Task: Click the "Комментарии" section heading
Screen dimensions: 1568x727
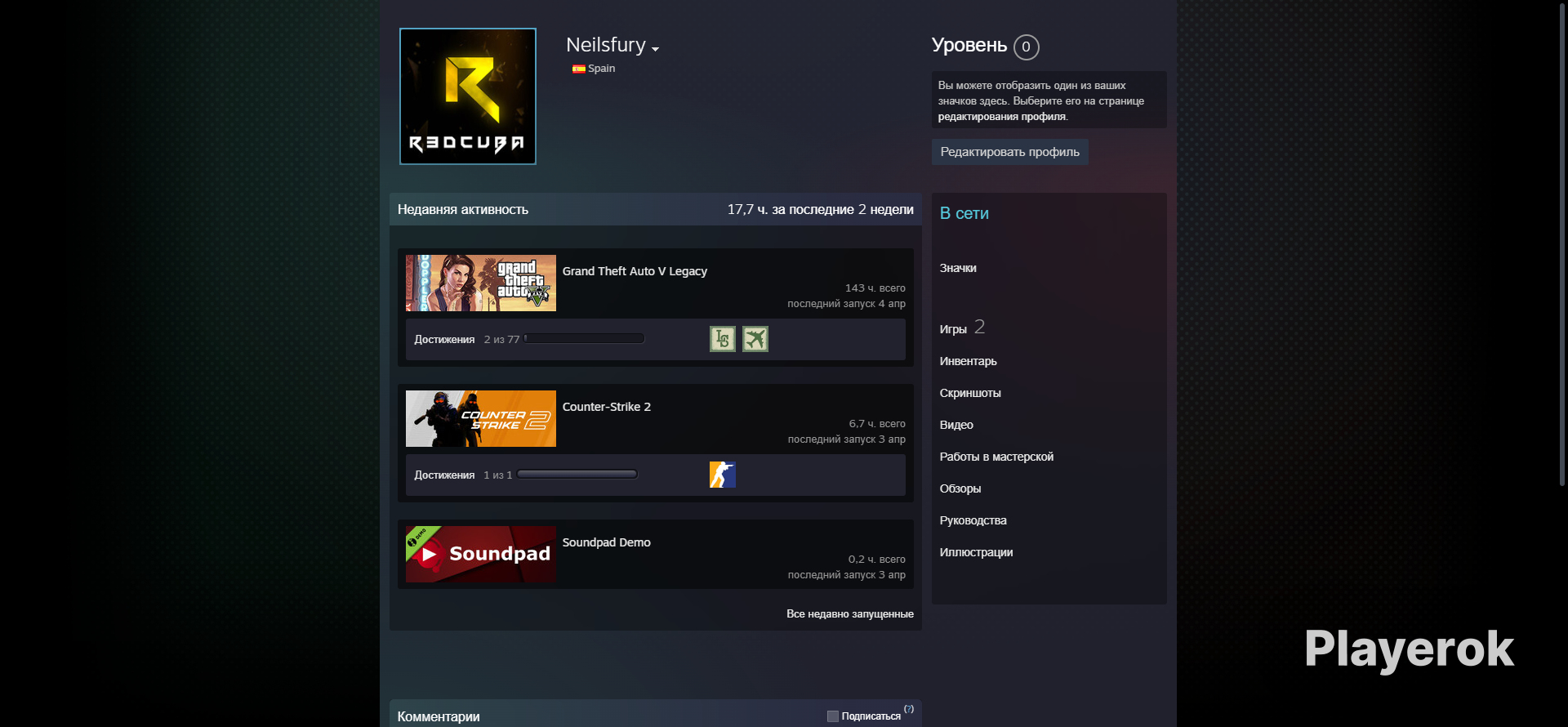Action: [x=439, y=716]
